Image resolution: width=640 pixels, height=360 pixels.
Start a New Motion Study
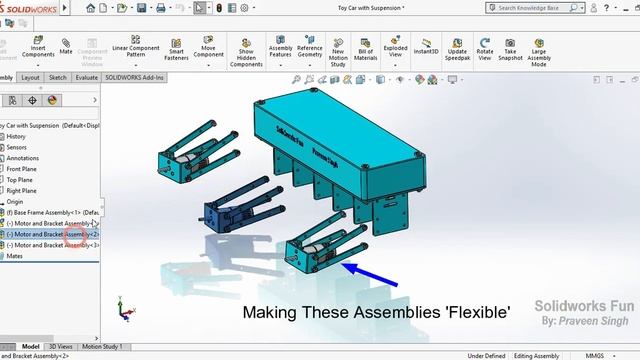338,53
